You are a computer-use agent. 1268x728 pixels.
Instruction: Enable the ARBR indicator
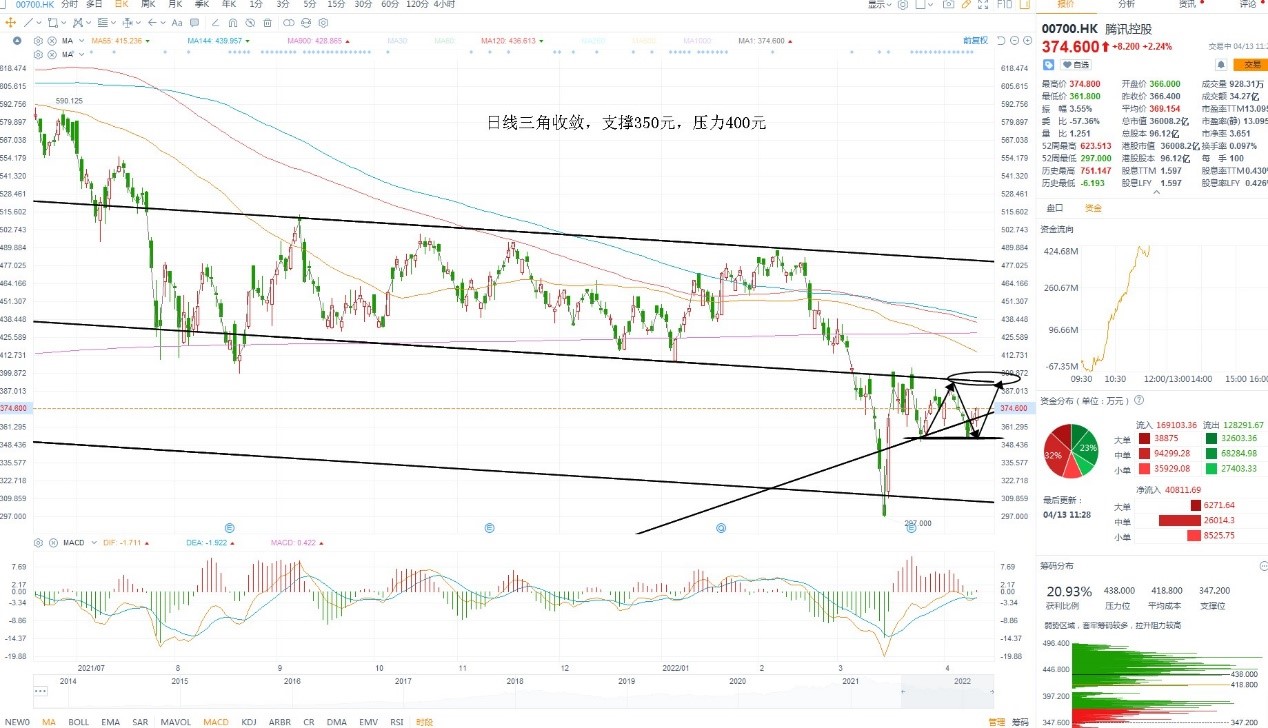[x=280, y=721]
